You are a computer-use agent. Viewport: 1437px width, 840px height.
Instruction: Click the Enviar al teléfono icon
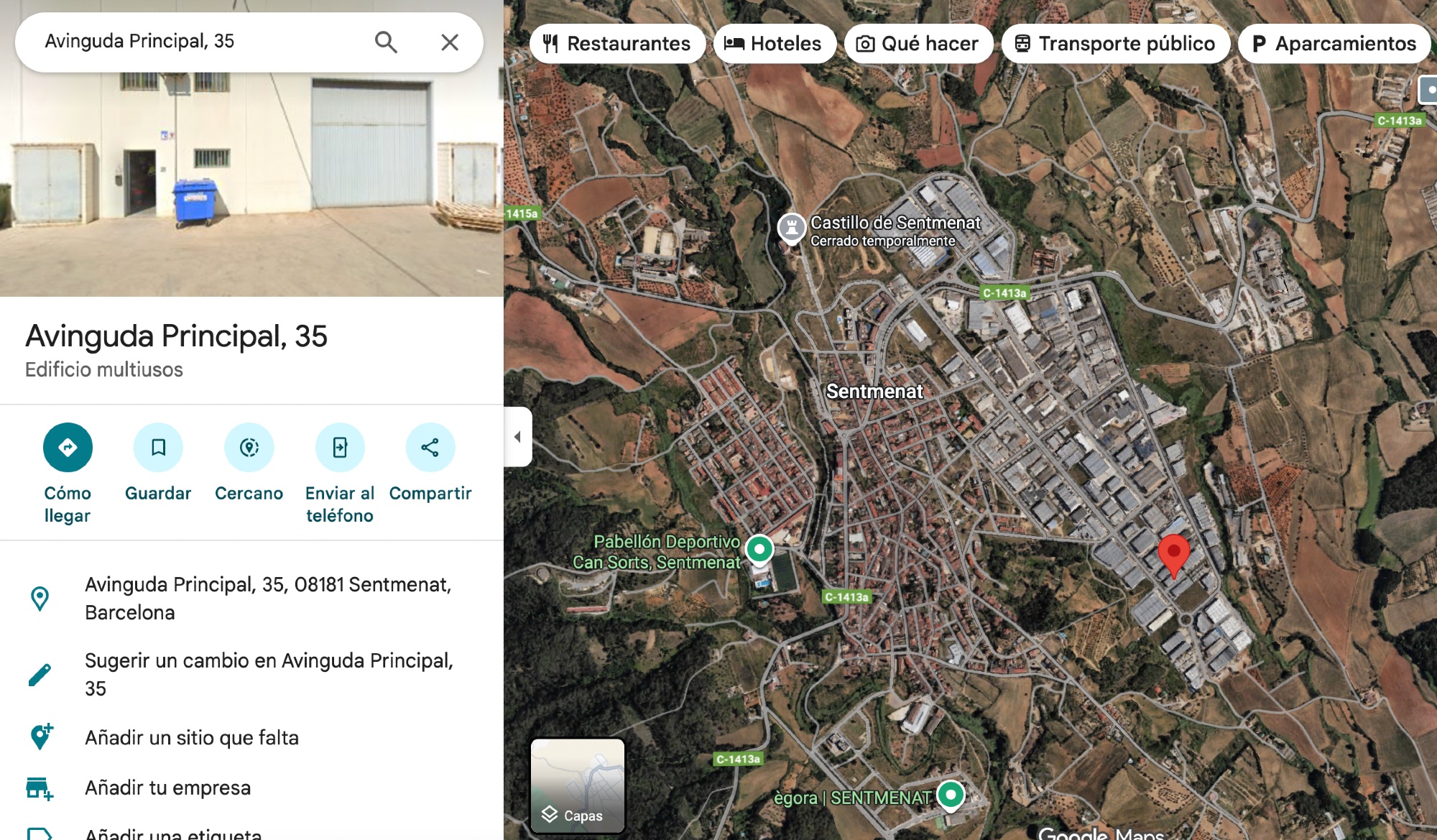340,448
